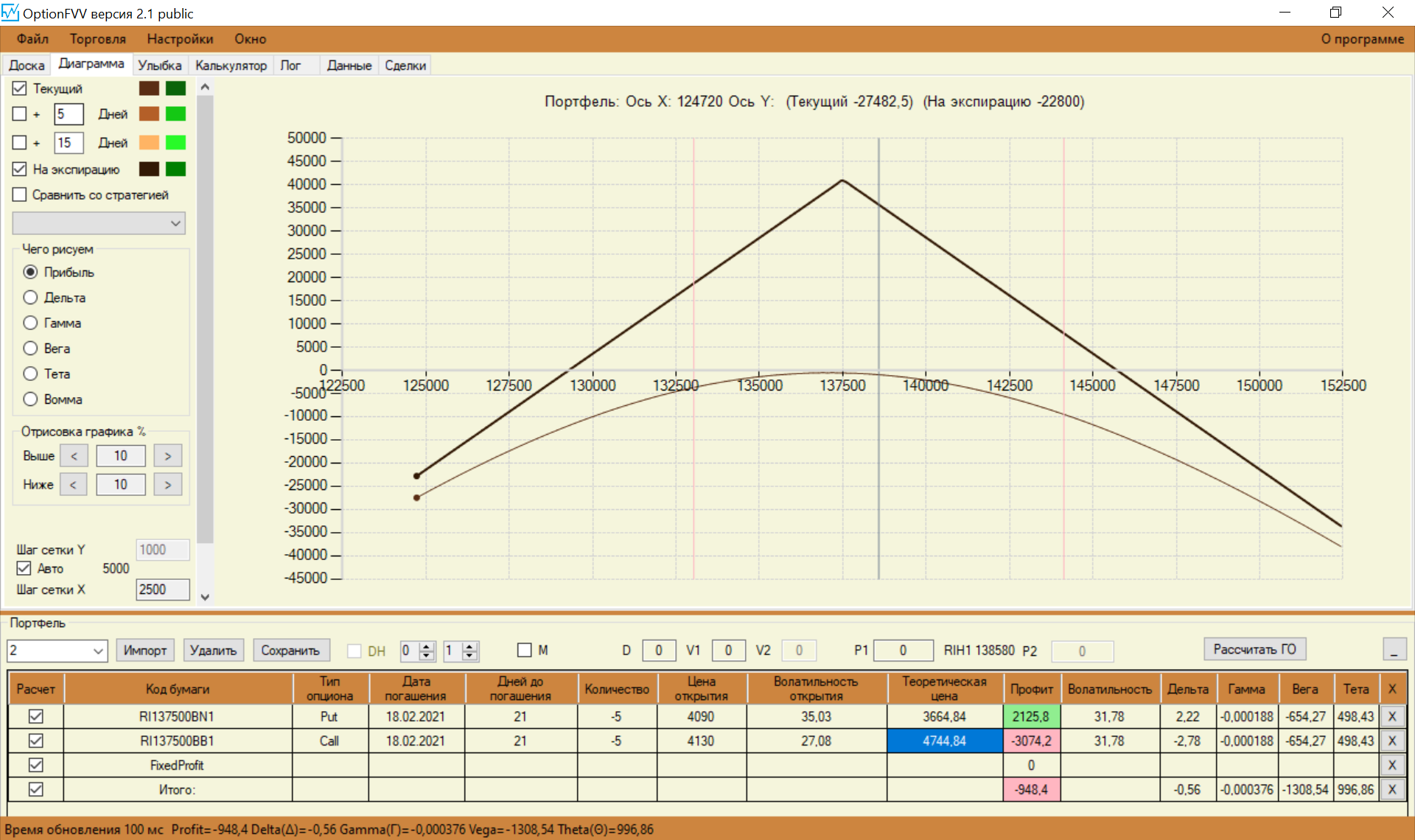Click X to remove RI137500BB1 Call row
The height and width of the screenshot is (840, 1415).
point(1391,741)
